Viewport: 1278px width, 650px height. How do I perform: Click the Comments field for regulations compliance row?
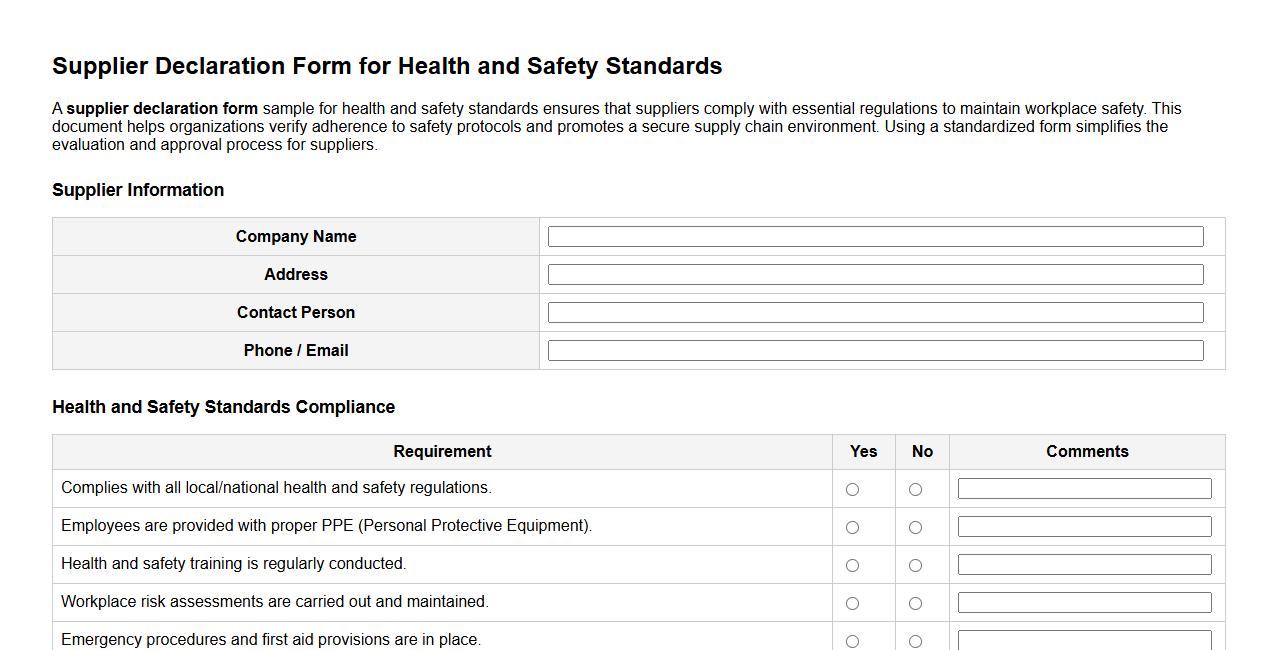click(x=1084, y=488)
